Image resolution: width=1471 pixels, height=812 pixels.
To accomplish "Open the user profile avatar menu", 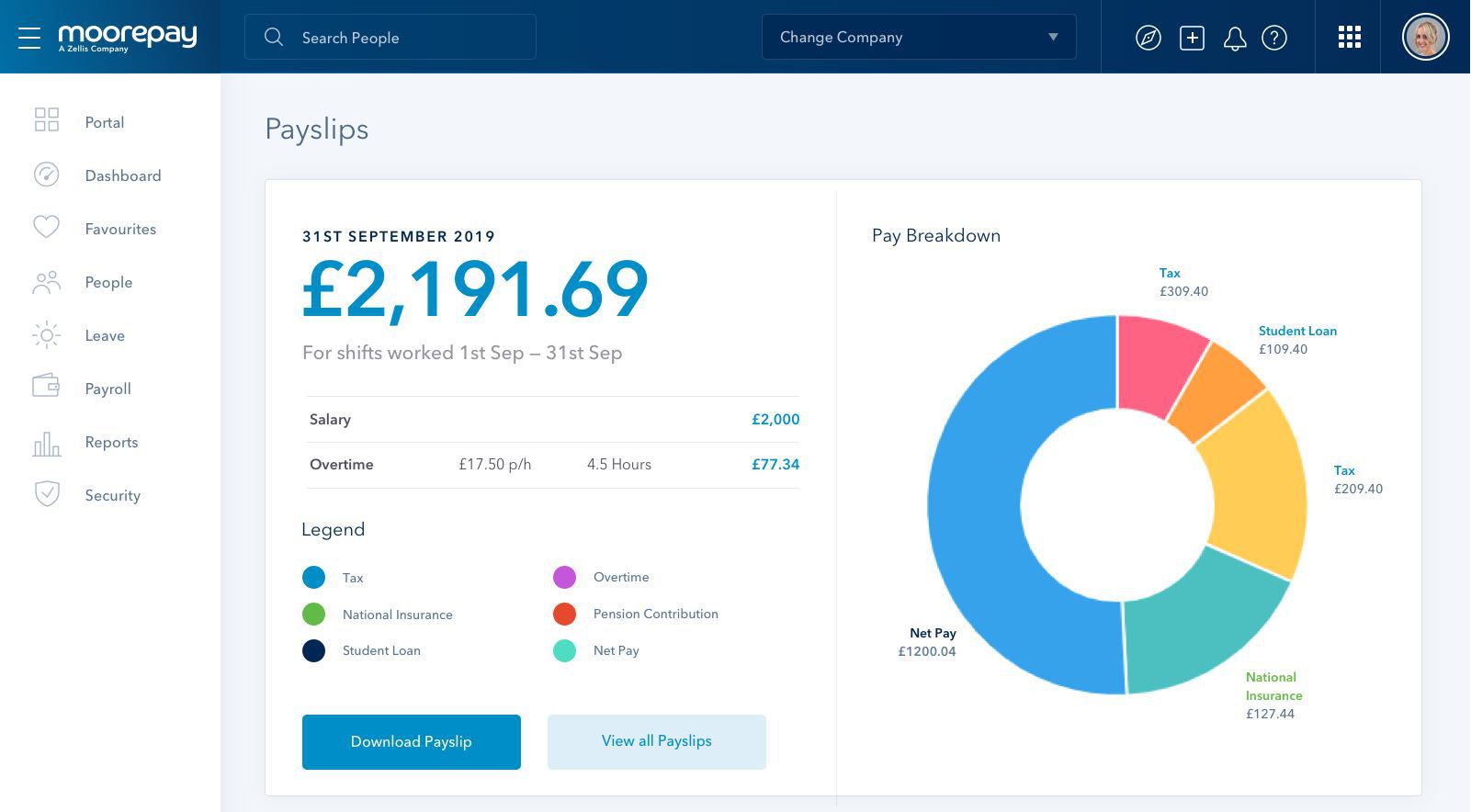I will [1425, 38].
